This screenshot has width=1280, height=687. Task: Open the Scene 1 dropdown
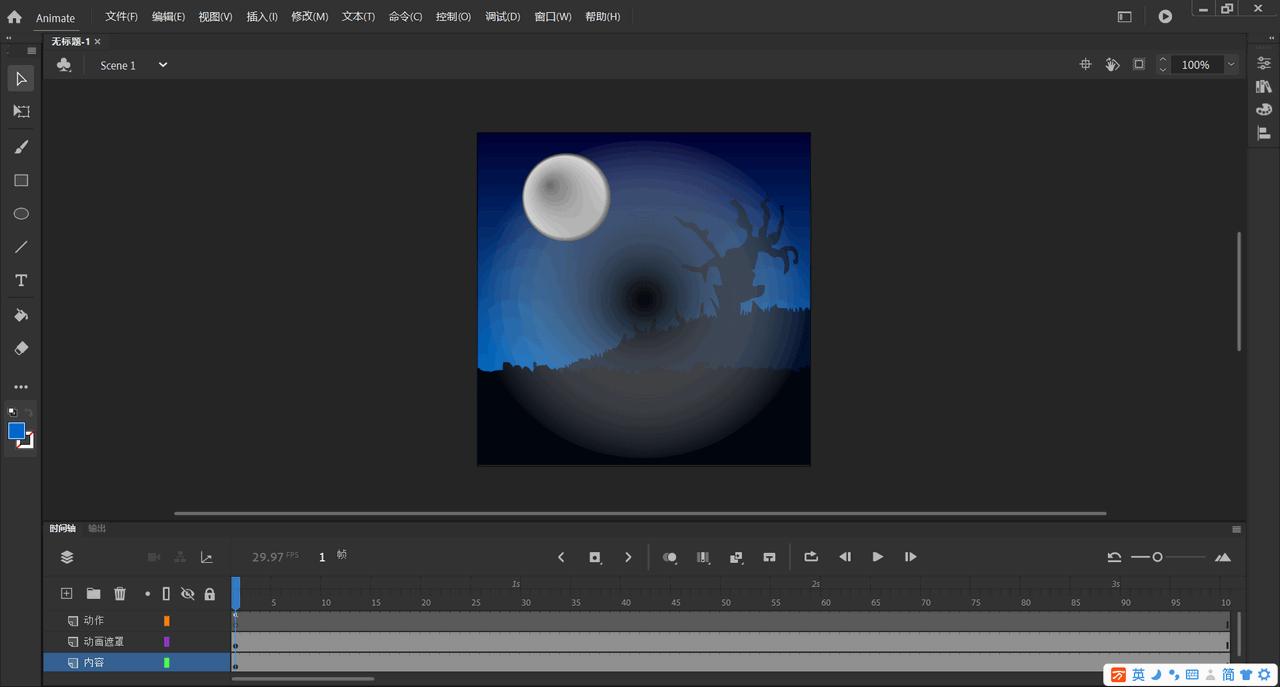click(x=162, y=65)
